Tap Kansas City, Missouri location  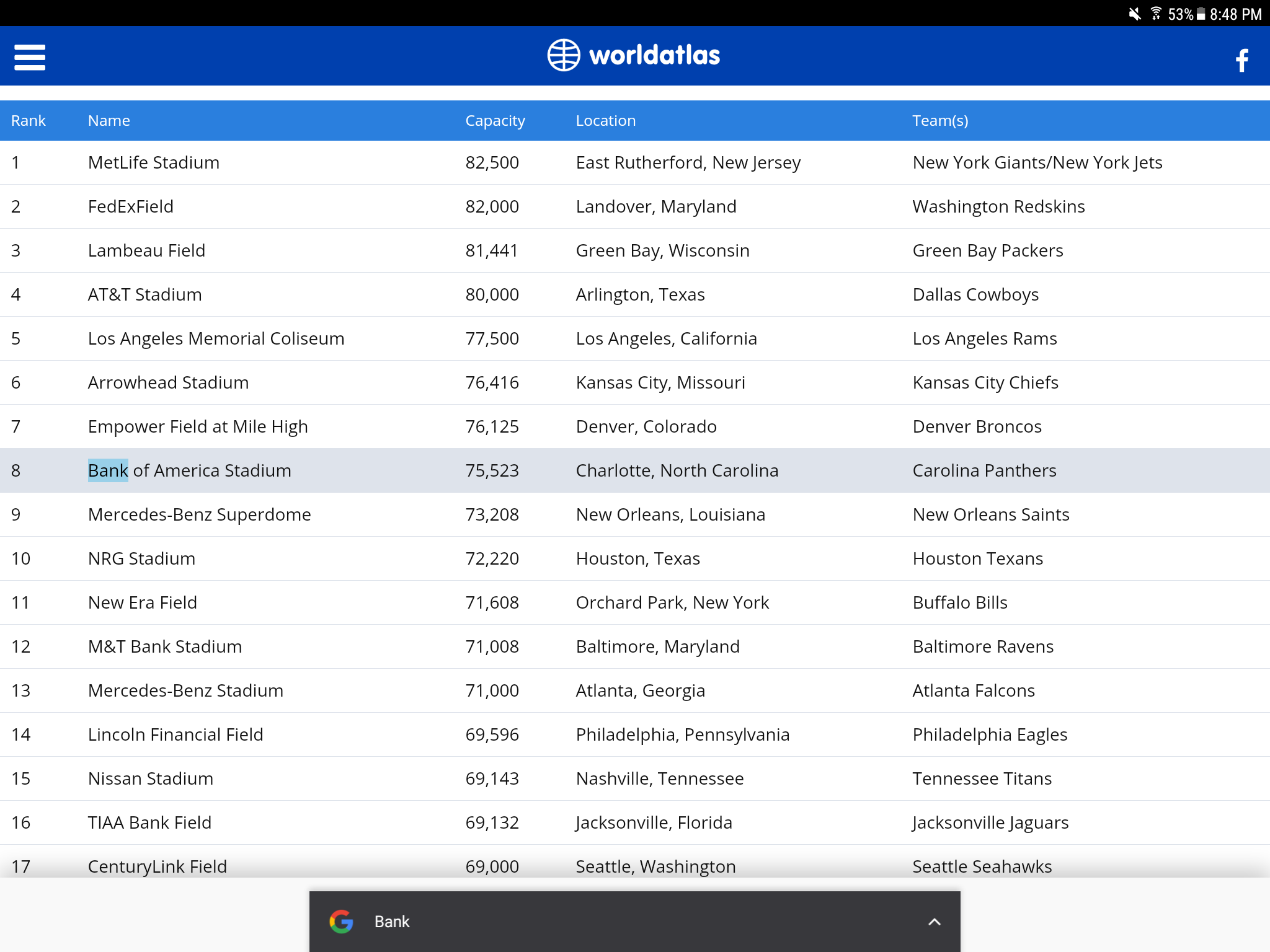pos(661,382)
